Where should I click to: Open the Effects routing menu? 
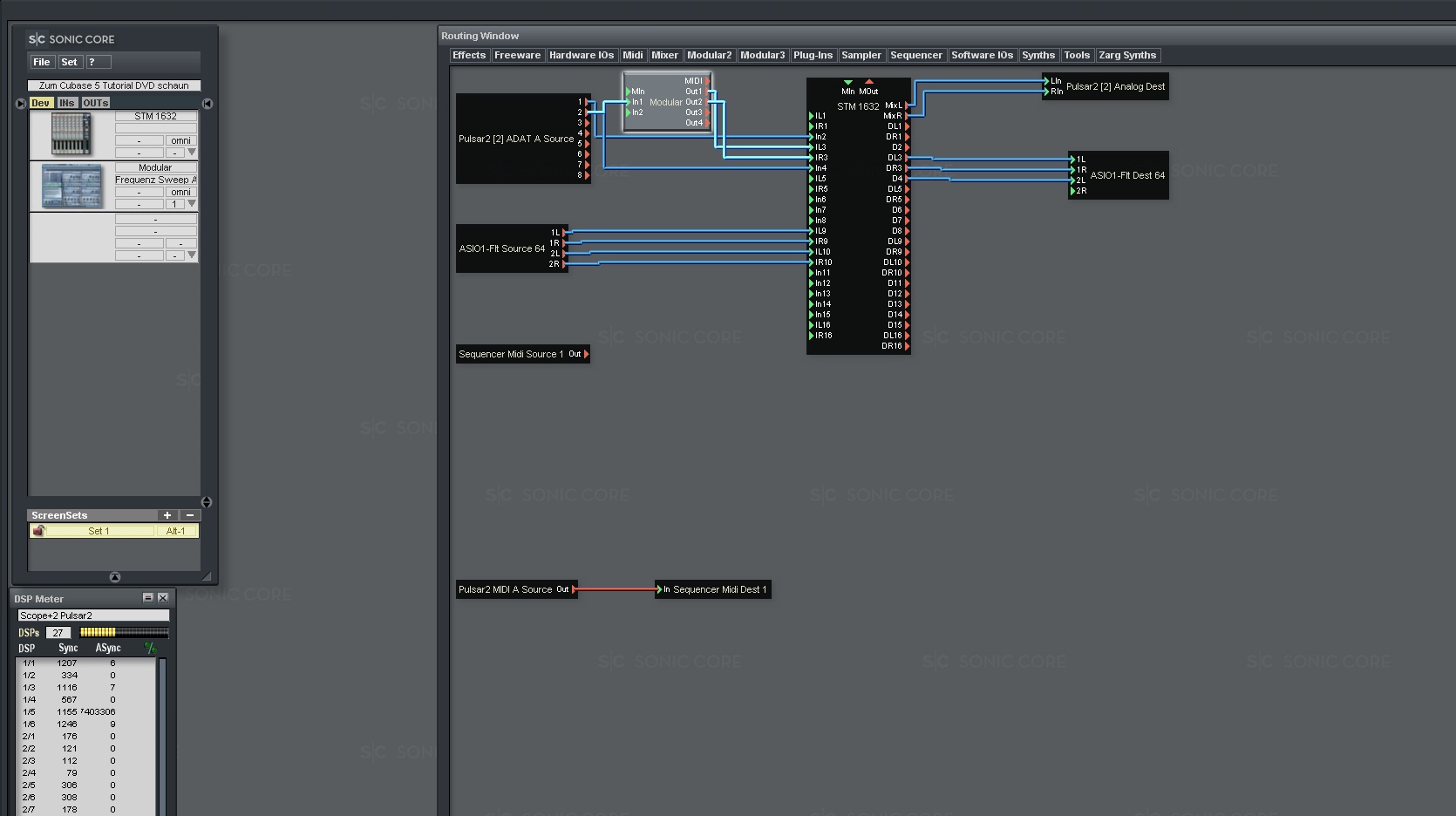pos(469,55)
